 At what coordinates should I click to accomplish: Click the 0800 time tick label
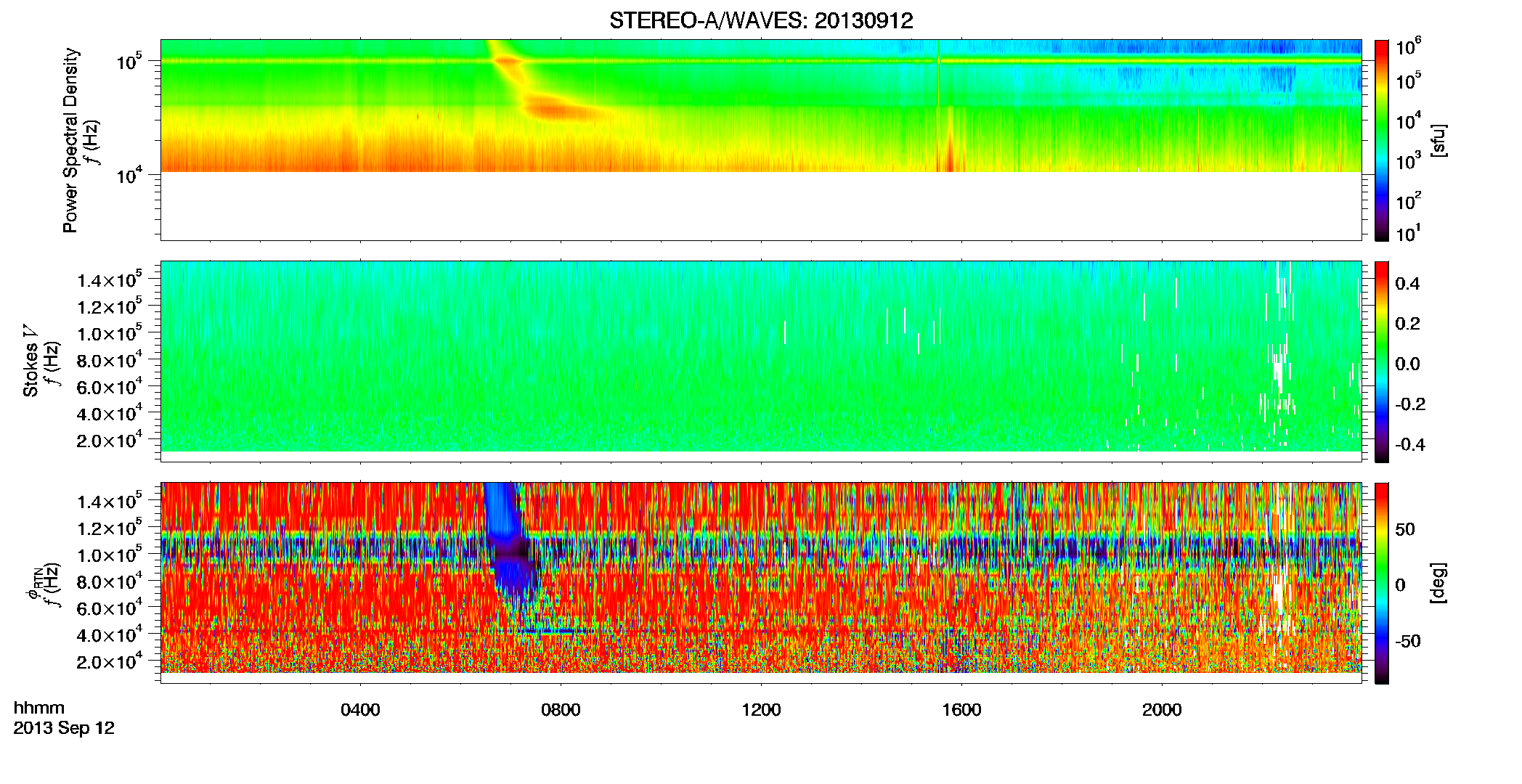pos(561,710)
